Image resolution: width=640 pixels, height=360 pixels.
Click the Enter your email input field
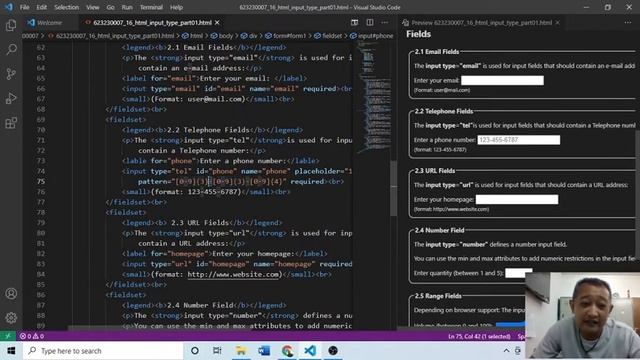click(502, 80)
